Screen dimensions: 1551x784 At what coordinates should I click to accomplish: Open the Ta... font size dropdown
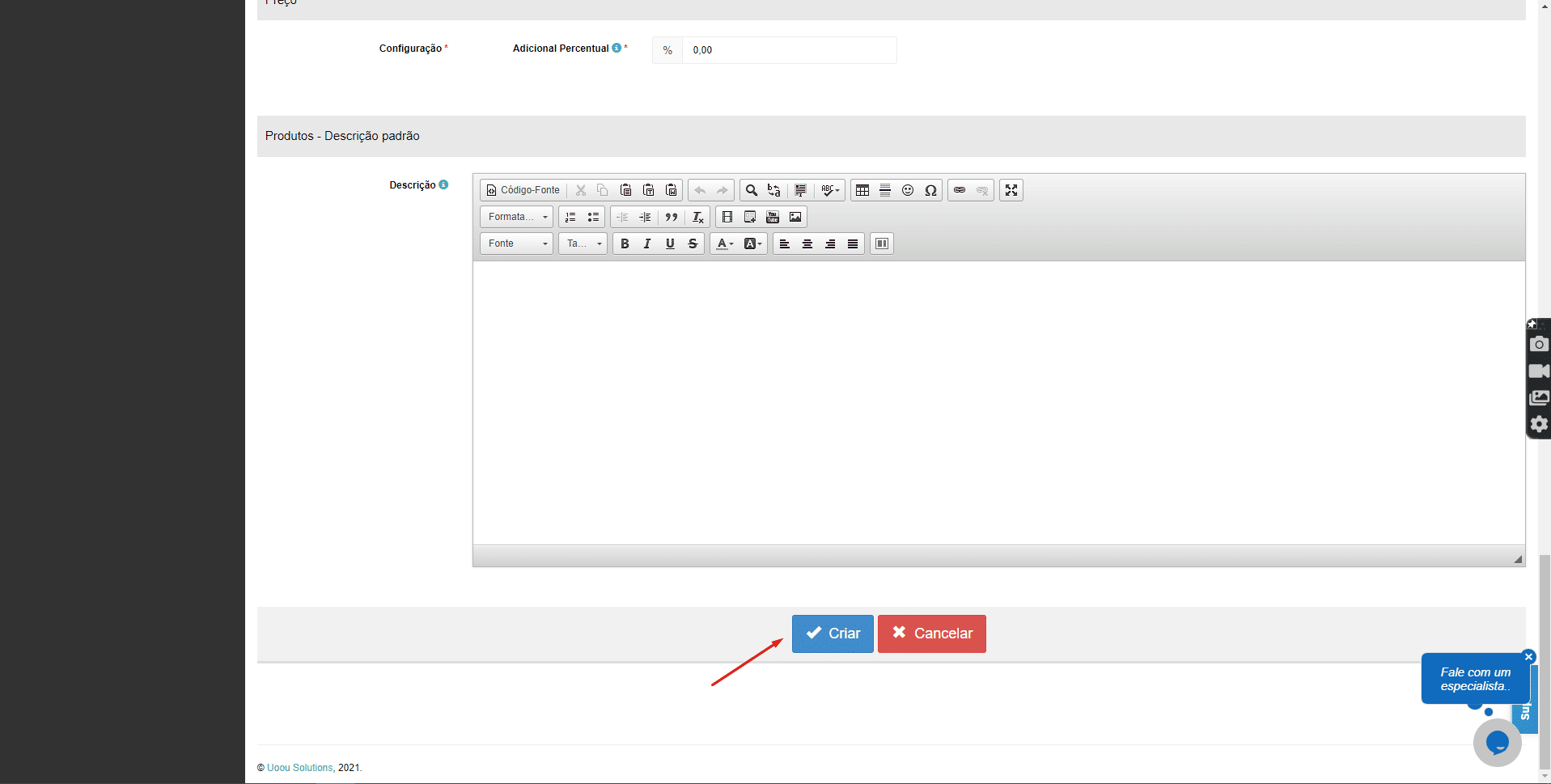583,244
